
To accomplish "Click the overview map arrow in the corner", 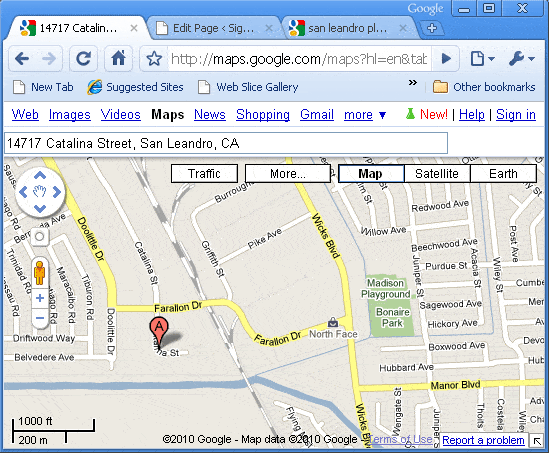I will (537, 441).
